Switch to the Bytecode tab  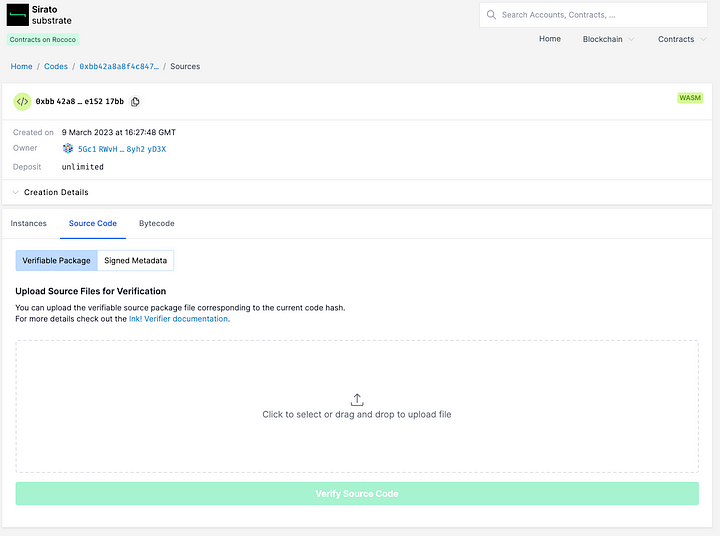coord(157,224)
